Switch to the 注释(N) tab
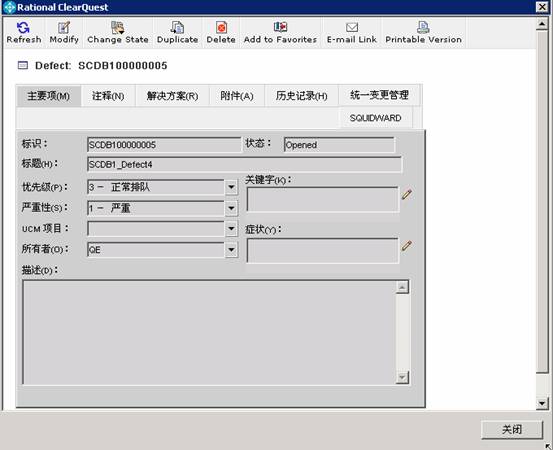 pyautogui.click(x=108, y=96)
